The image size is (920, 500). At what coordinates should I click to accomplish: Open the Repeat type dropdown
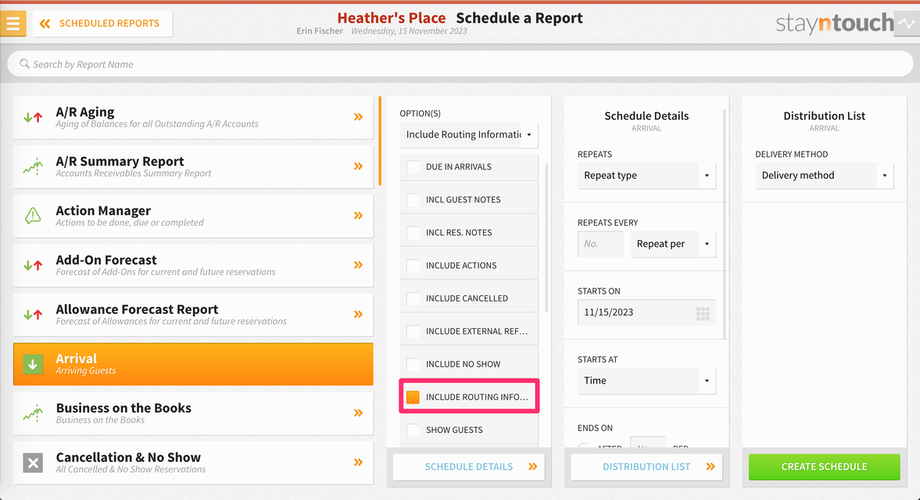tap(647, 175)
